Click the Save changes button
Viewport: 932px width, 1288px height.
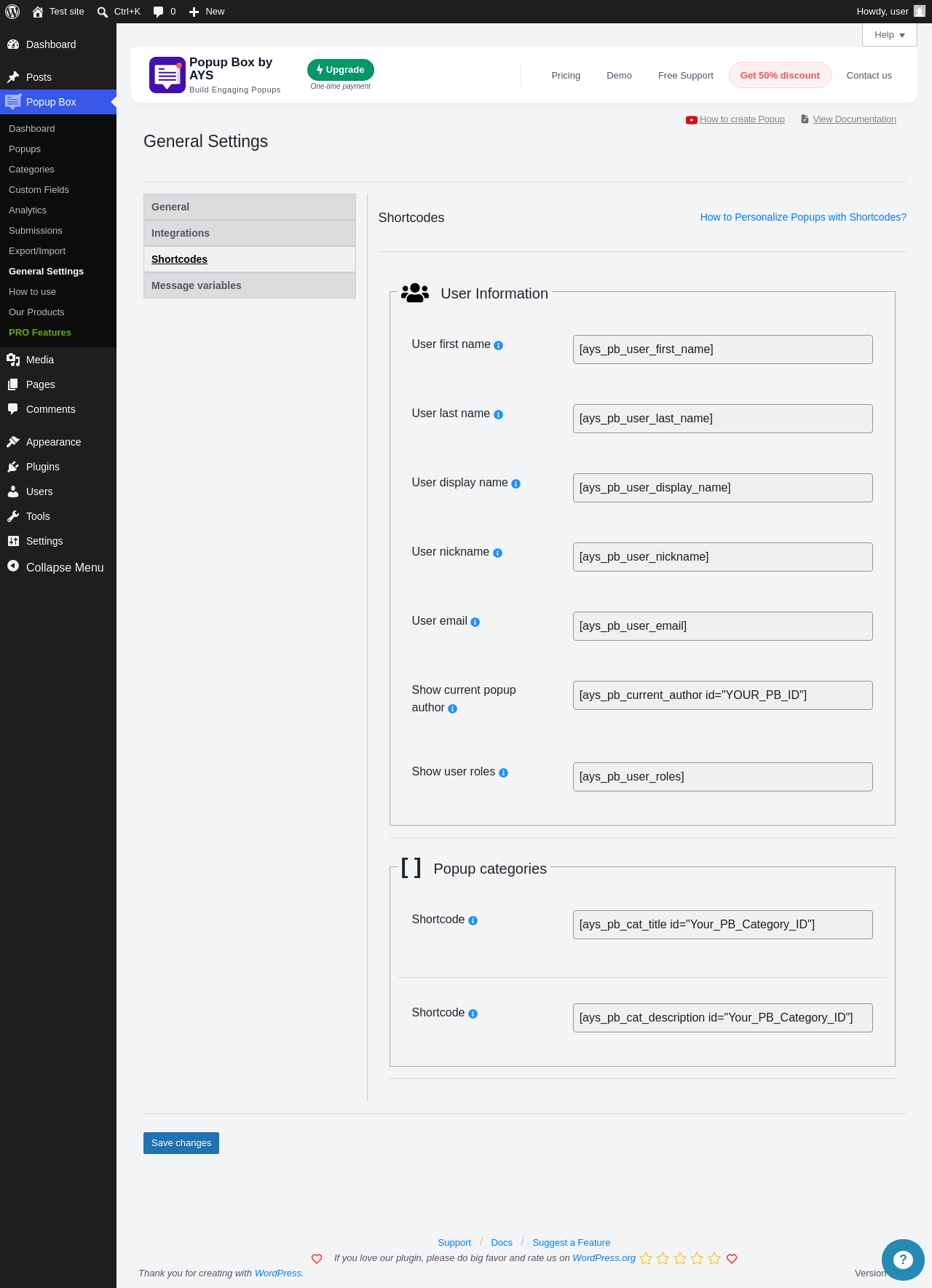click(181, 1143)
